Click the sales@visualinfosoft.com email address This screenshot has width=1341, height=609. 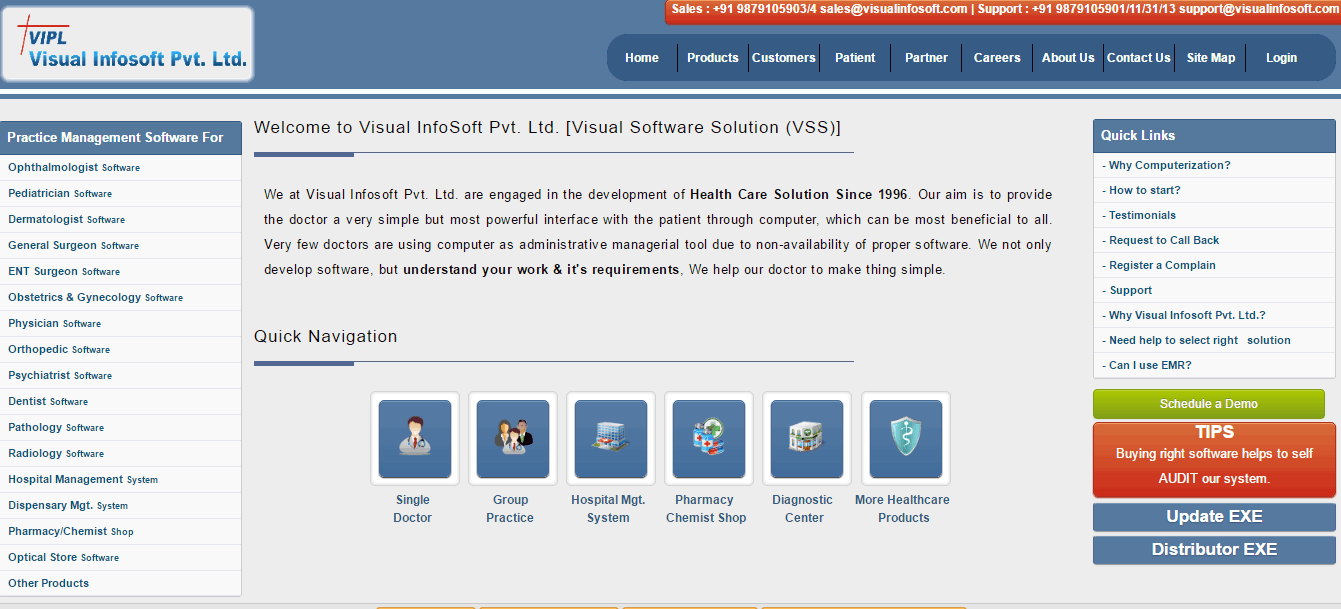click(x=894, y=9)
